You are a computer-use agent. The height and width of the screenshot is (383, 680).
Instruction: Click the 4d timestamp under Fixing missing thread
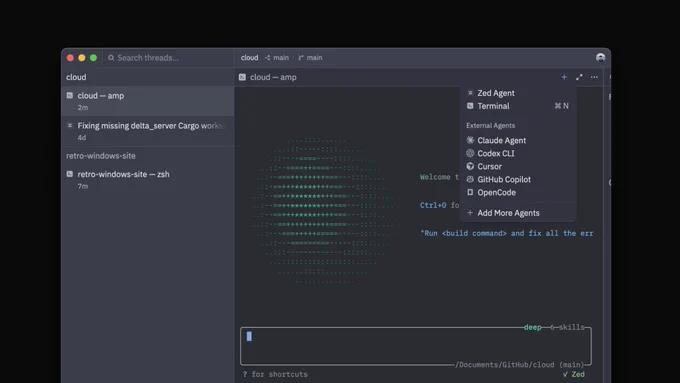coord(82,137)
